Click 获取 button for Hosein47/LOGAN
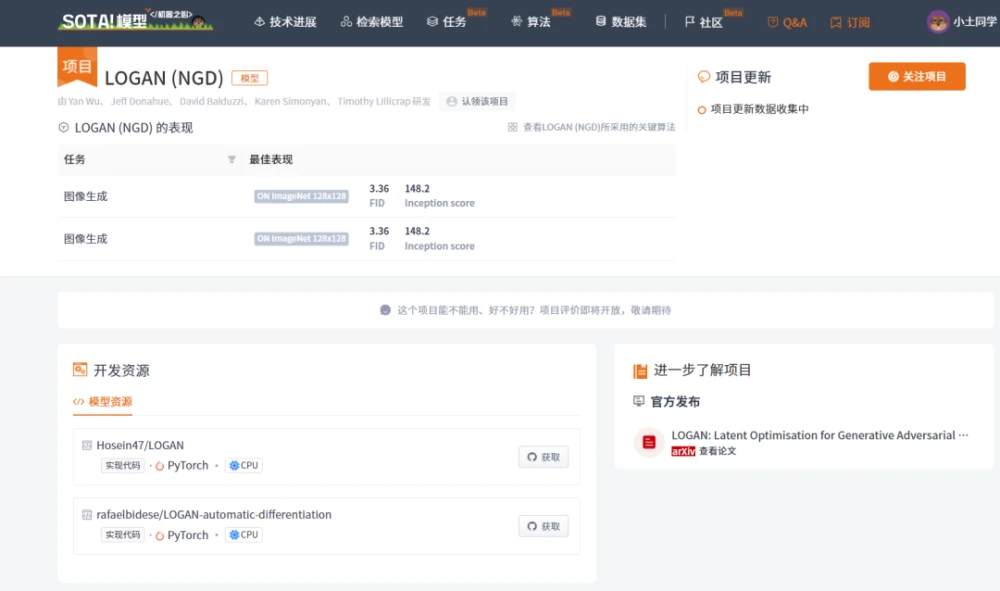1000x591 pixels. click(x=543, y=457)
